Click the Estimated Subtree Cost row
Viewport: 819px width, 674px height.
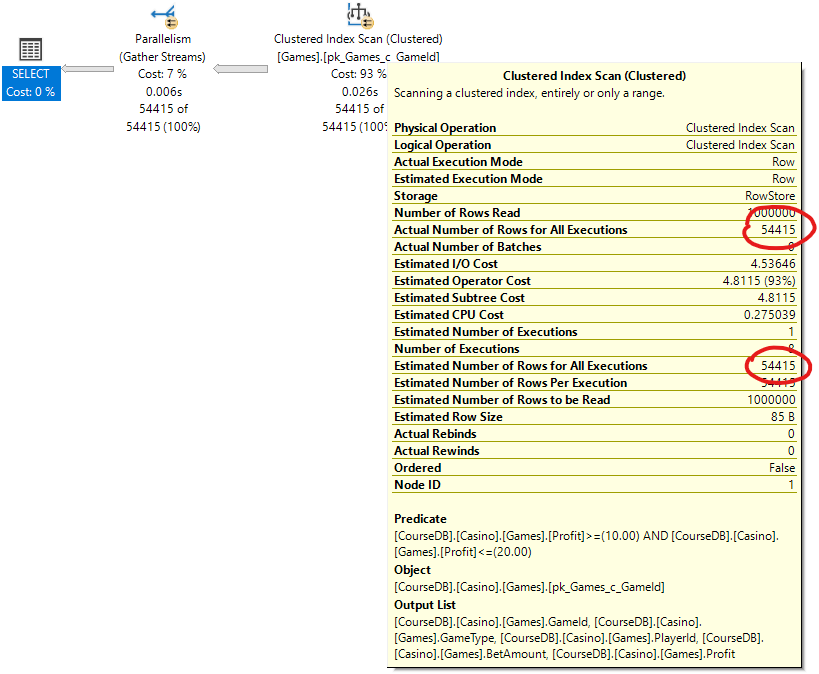594,298
